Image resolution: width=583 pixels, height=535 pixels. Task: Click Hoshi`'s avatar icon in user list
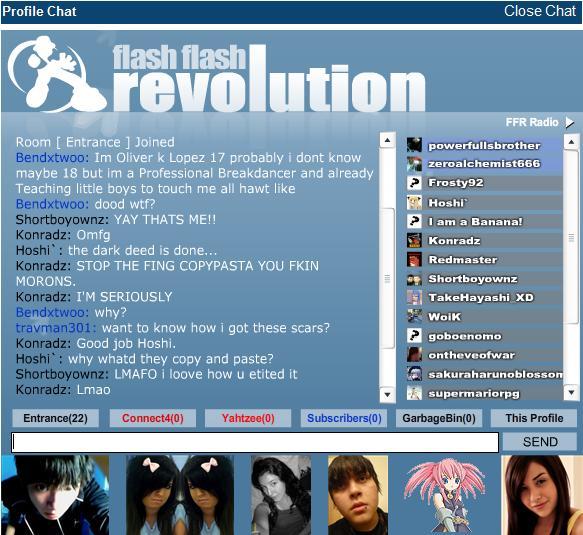tap(414, 203)
